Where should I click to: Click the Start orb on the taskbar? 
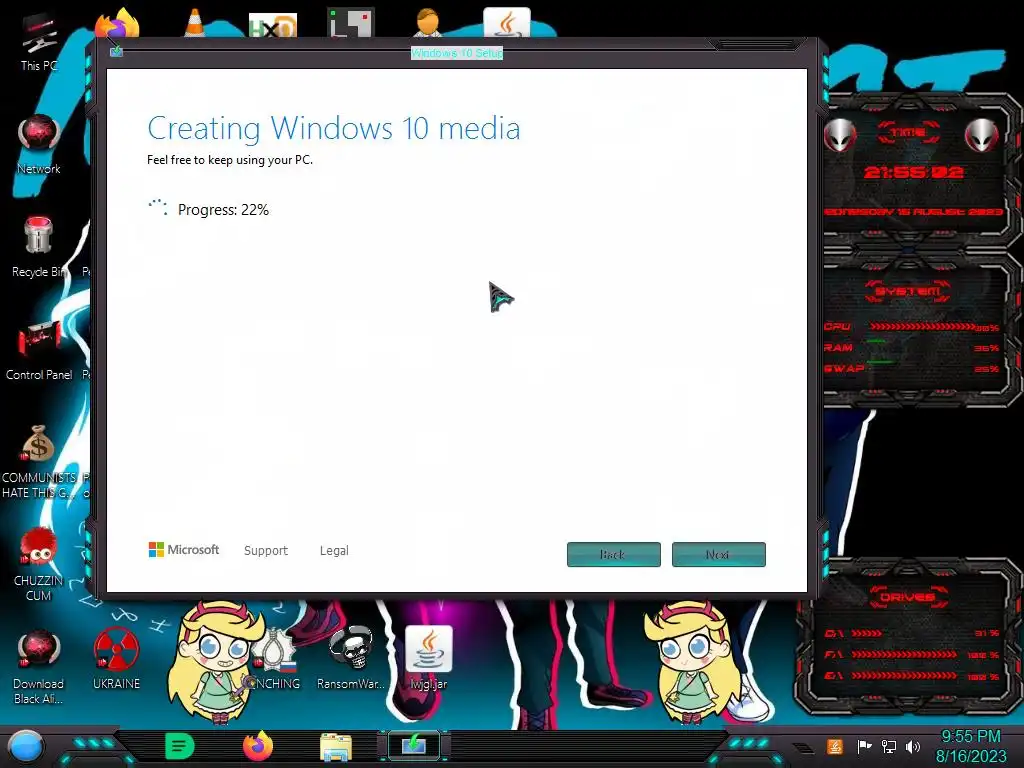[26, 746]
